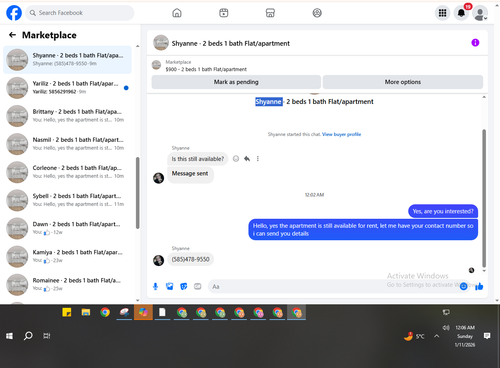
Task: Open more menu for Shyanne's message
Action: point(257,159)
